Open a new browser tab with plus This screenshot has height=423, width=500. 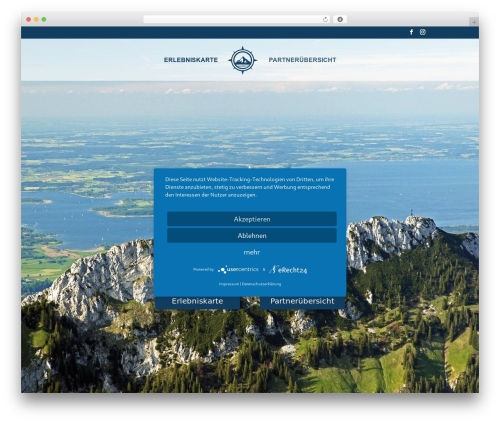click(474, 22)
